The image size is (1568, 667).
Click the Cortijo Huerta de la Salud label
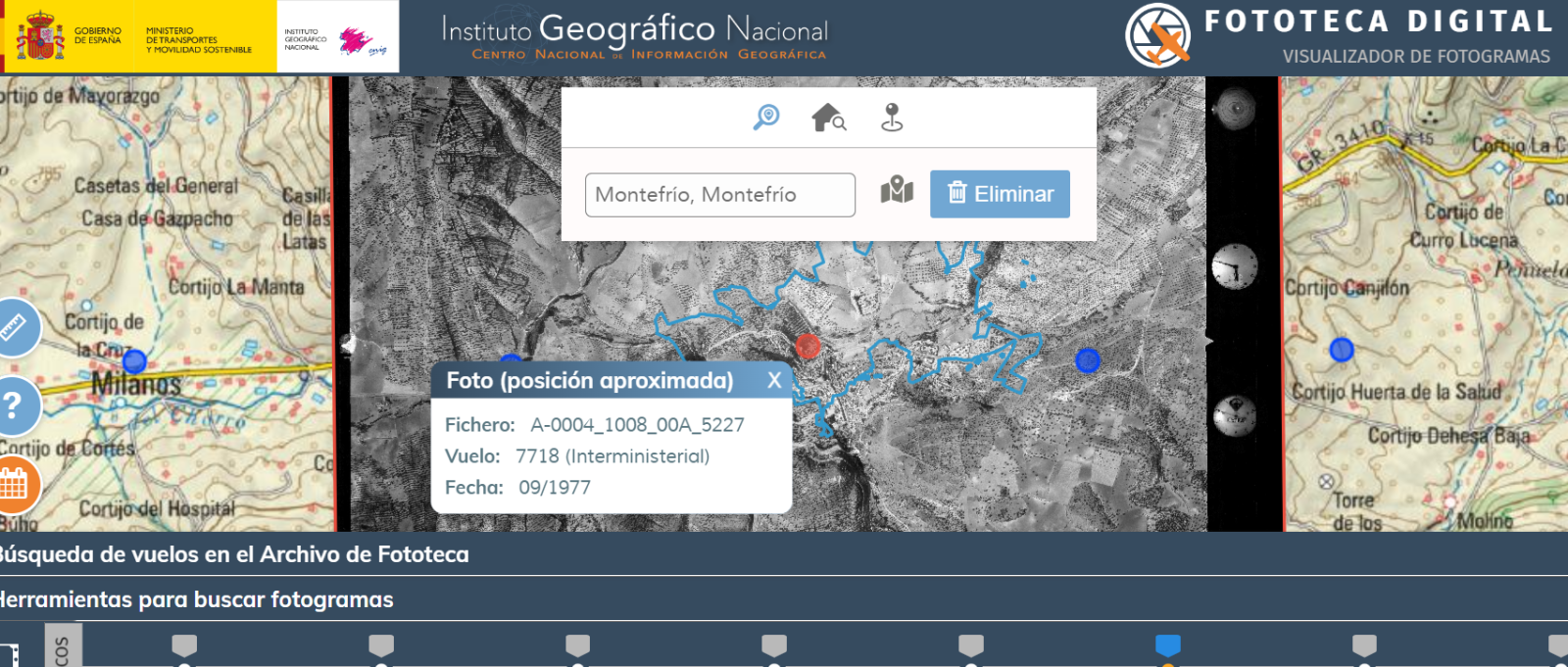coord(1396,392)
